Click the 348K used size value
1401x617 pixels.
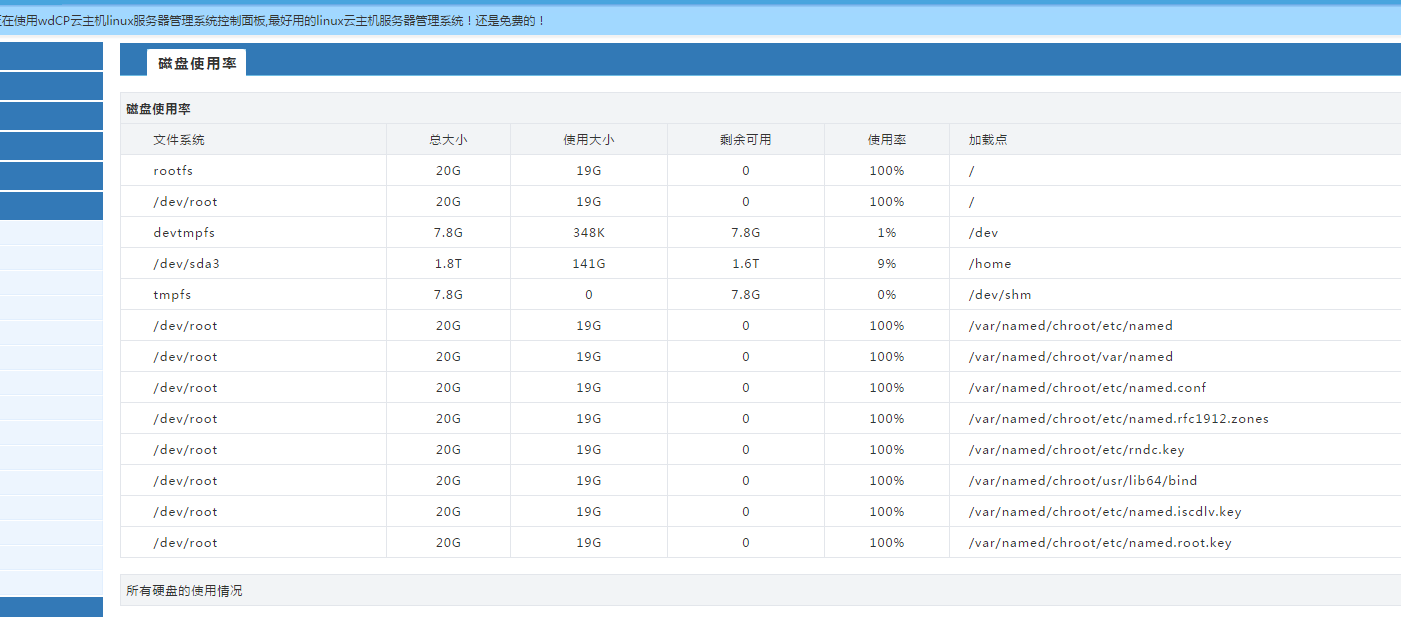[x=589, y=233]
